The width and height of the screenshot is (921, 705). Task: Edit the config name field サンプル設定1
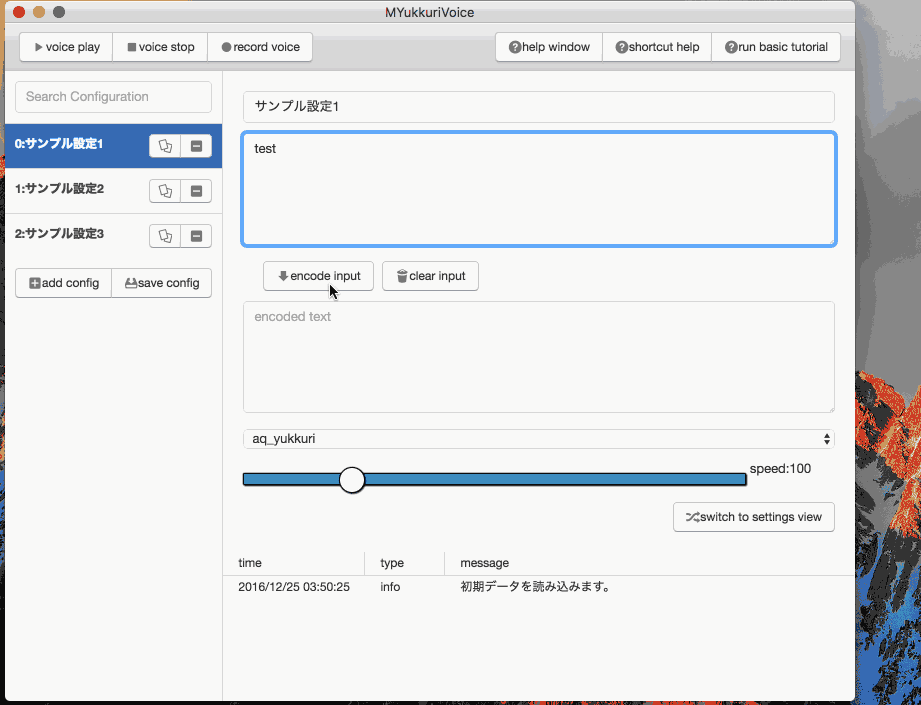[x=539, y=107]
